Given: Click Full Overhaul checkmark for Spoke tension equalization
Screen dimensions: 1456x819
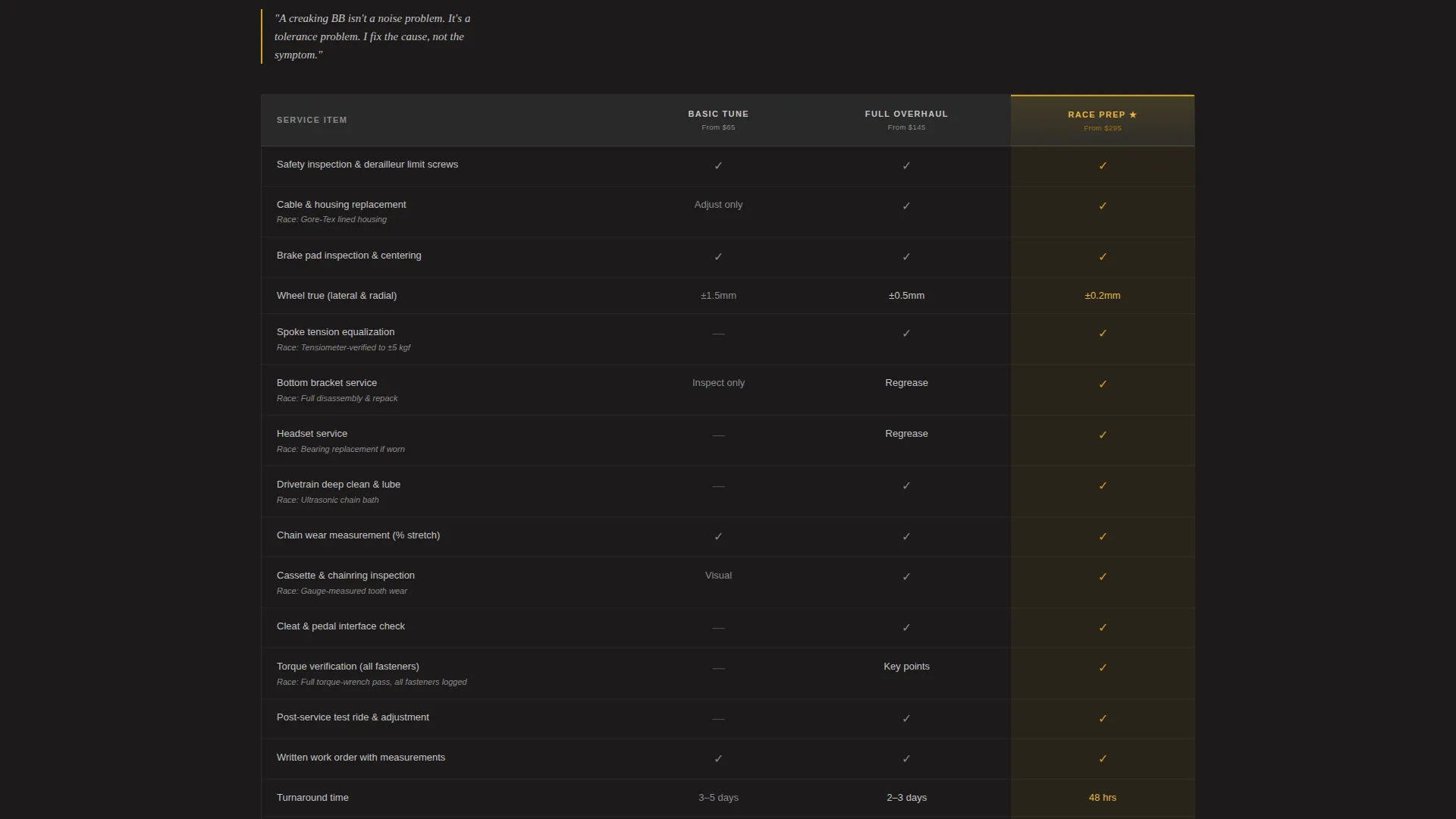Looking at the screenshot, I should click(x=906, y=333).
